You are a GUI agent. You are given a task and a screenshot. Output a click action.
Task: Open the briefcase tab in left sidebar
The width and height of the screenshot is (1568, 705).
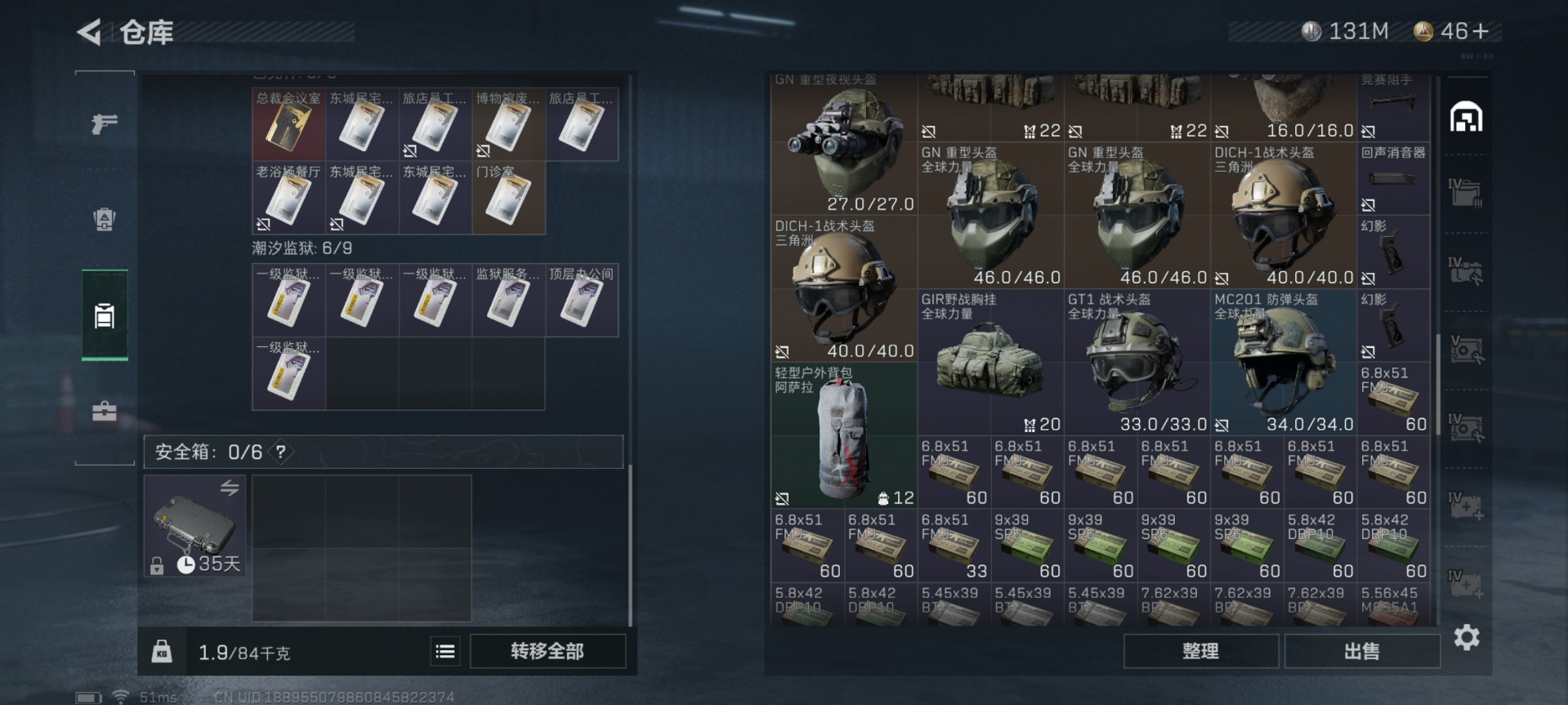[x=105, y=411]
